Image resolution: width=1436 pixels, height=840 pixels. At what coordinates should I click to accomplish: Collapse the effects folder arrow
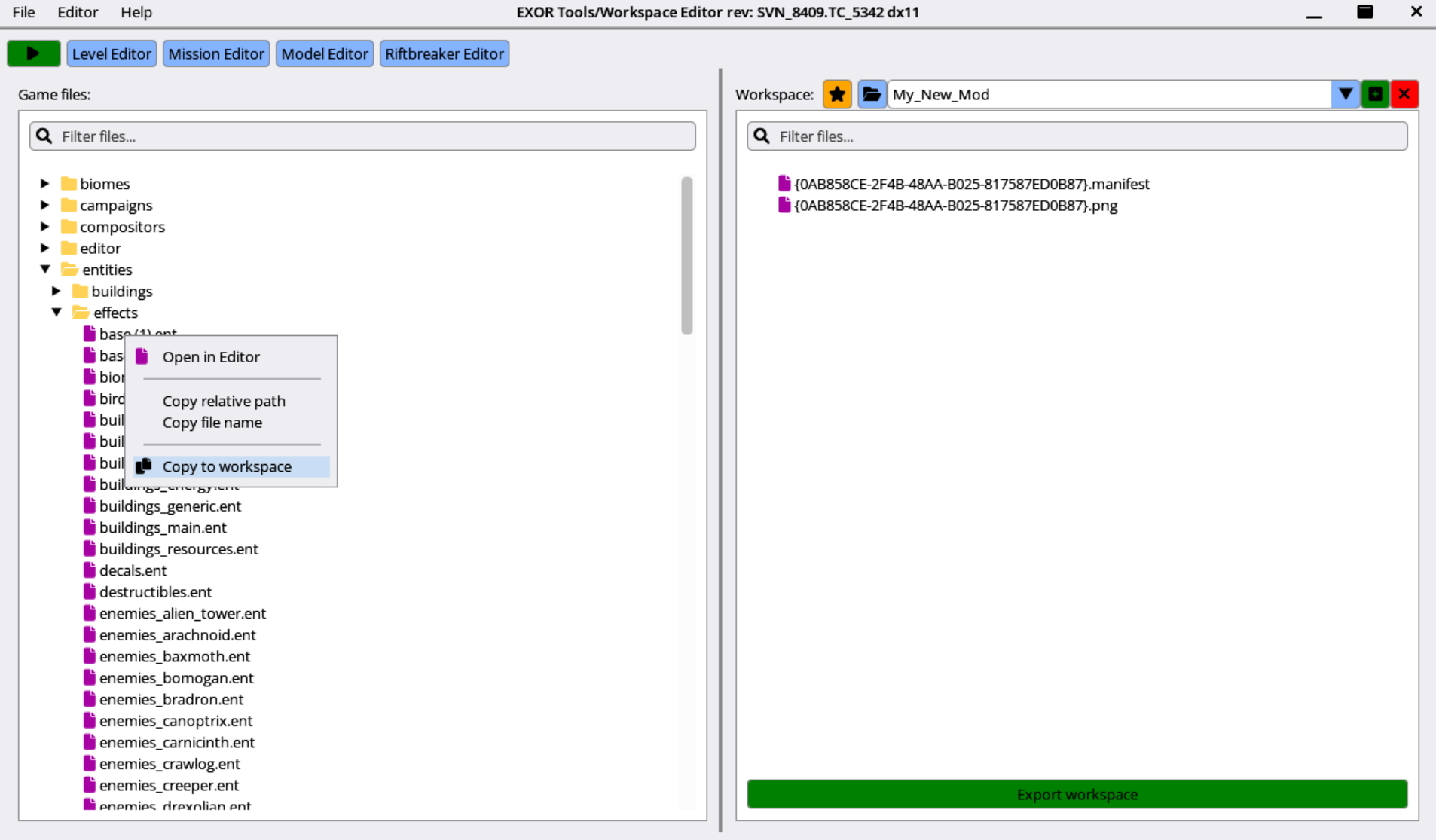57,312
